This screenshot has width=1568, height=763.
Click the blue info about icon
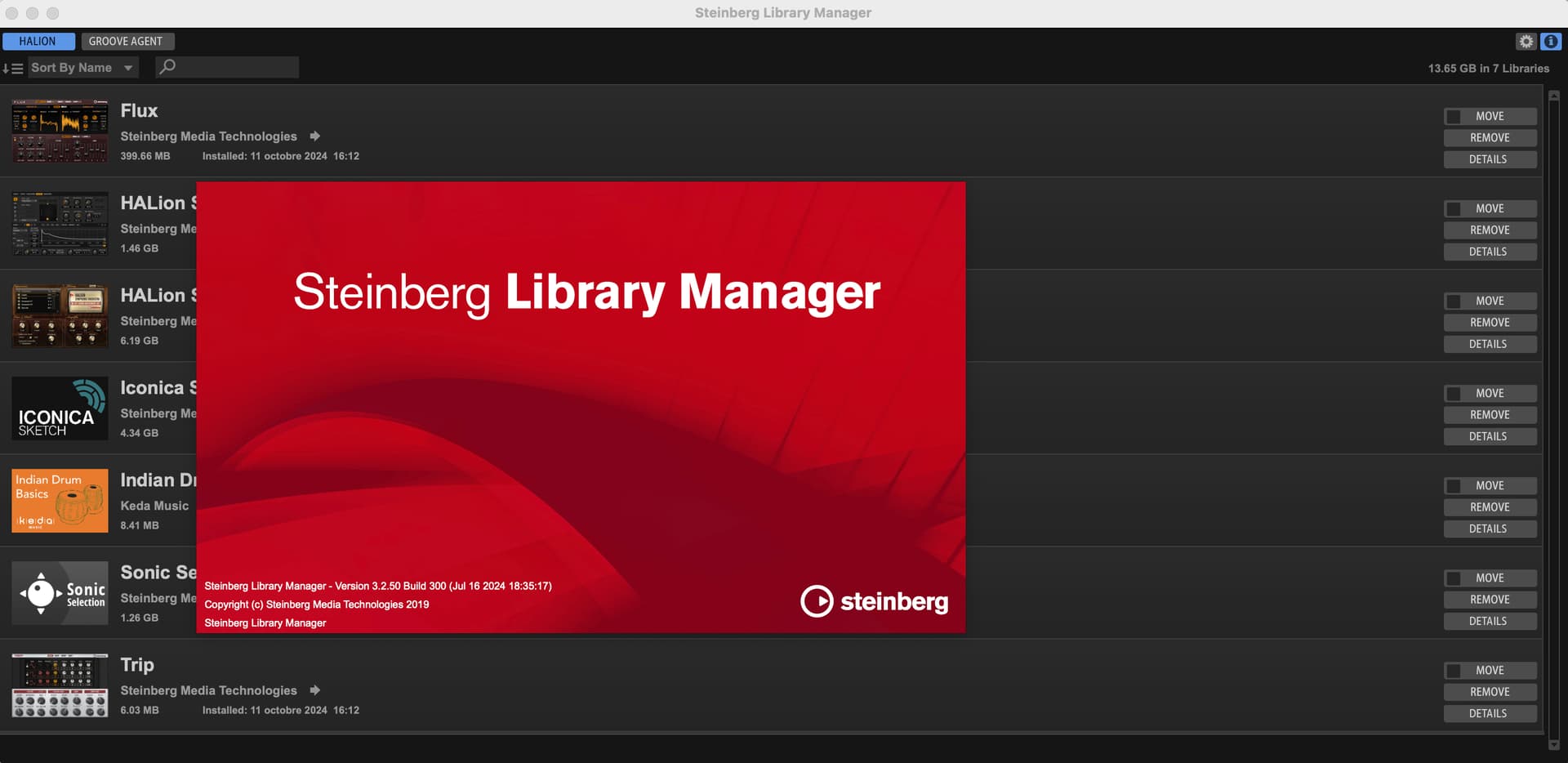1550,41
